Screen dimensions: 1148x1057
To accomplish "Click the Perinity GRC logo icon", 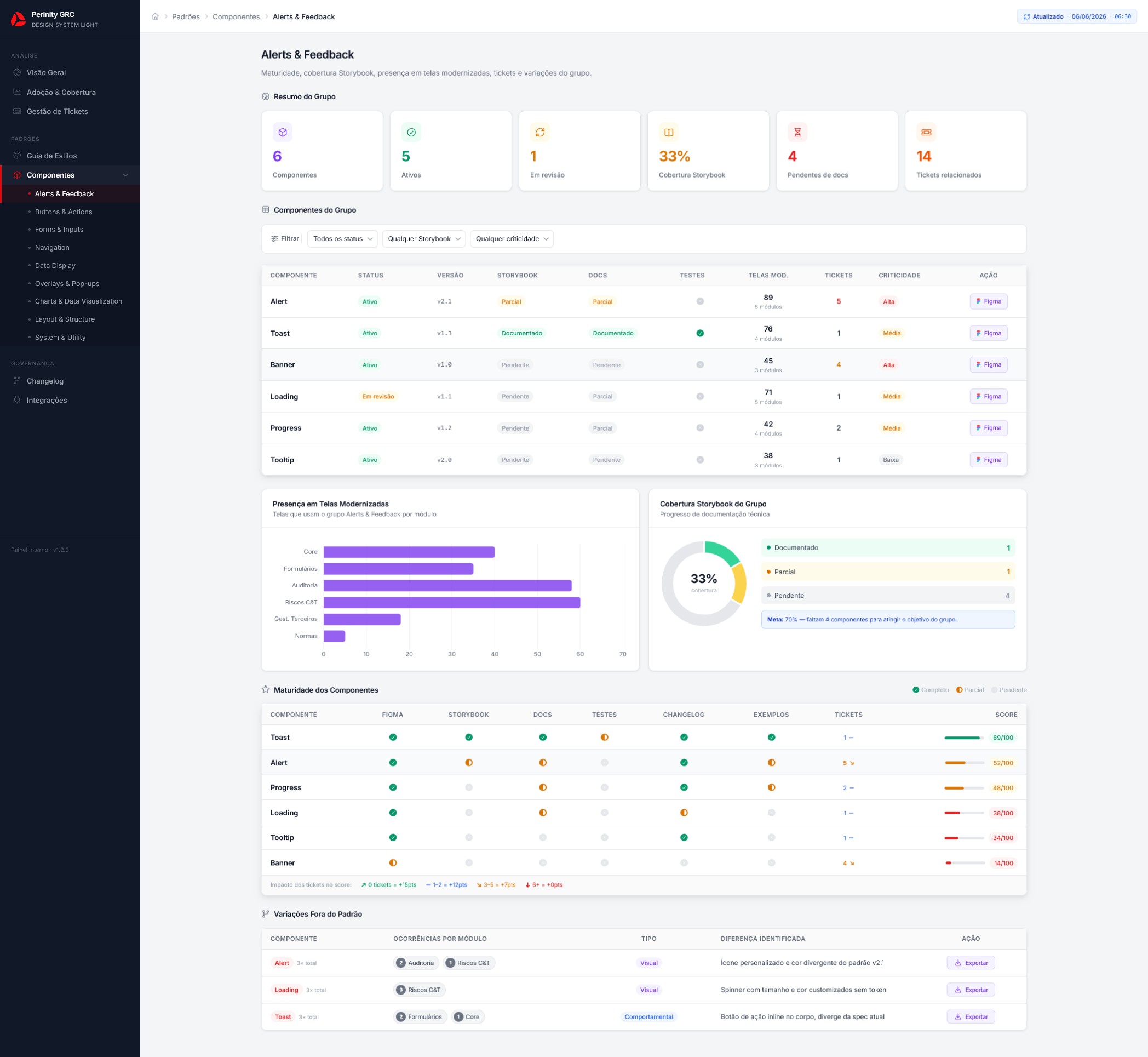I will point(18,19).
